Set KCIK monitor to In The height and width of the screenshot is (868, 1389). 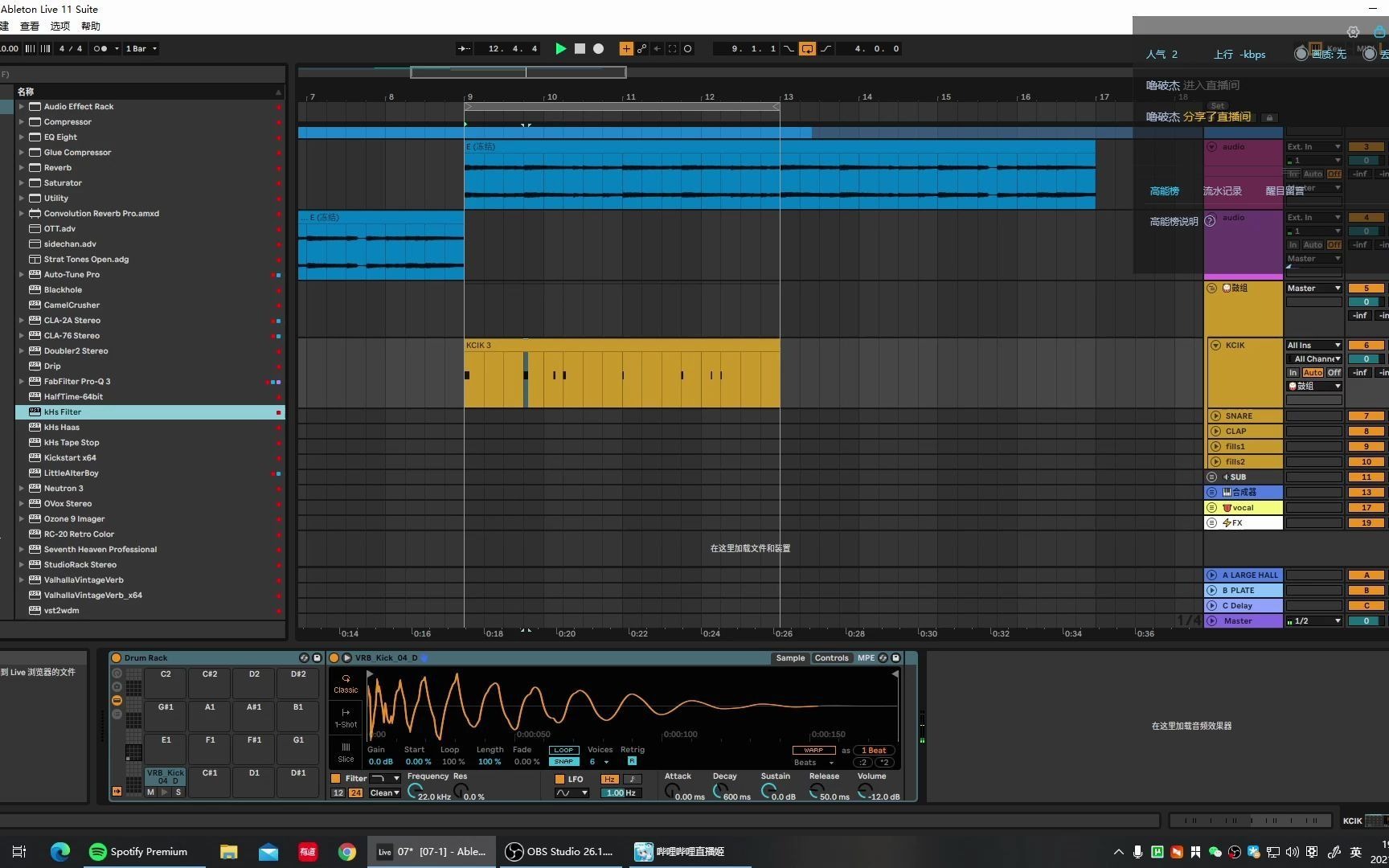[1293, 373]
